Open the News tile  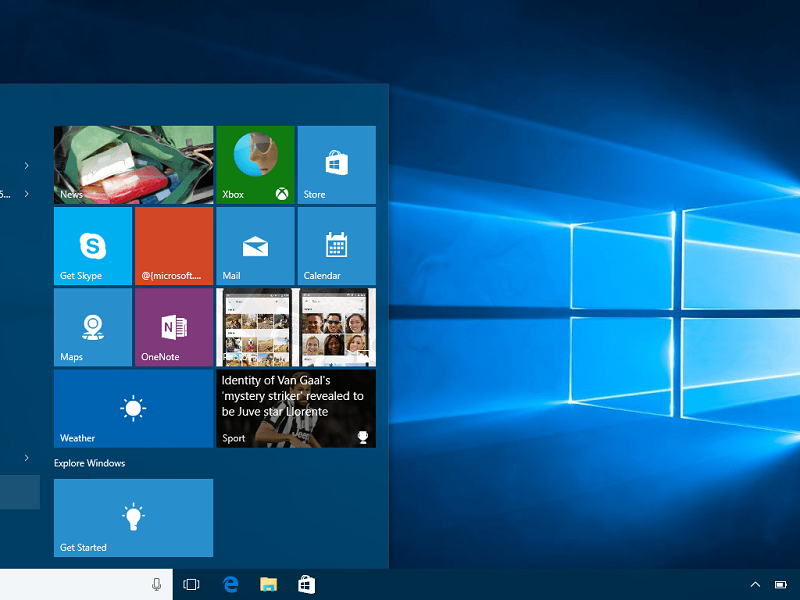click(133, 165)
